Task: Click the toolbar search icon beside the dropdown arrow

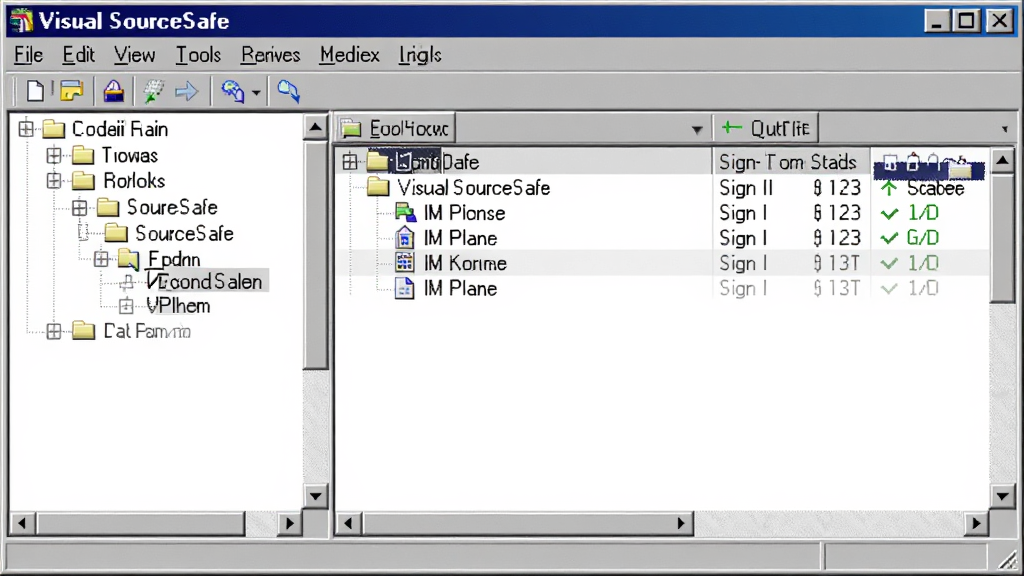Action: [x=232, y=91]
